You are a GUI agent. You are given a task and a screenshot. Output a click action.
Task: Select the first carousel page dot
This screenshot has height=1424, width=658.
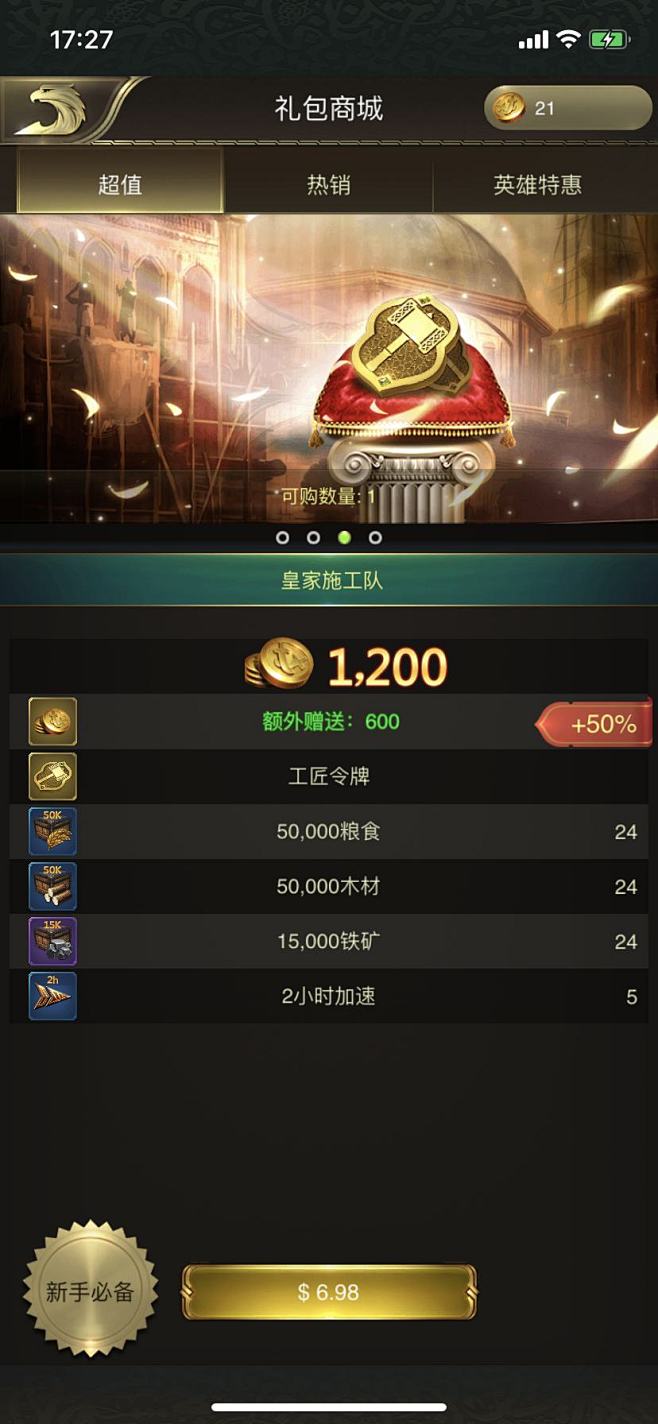(x=282, y=537)
